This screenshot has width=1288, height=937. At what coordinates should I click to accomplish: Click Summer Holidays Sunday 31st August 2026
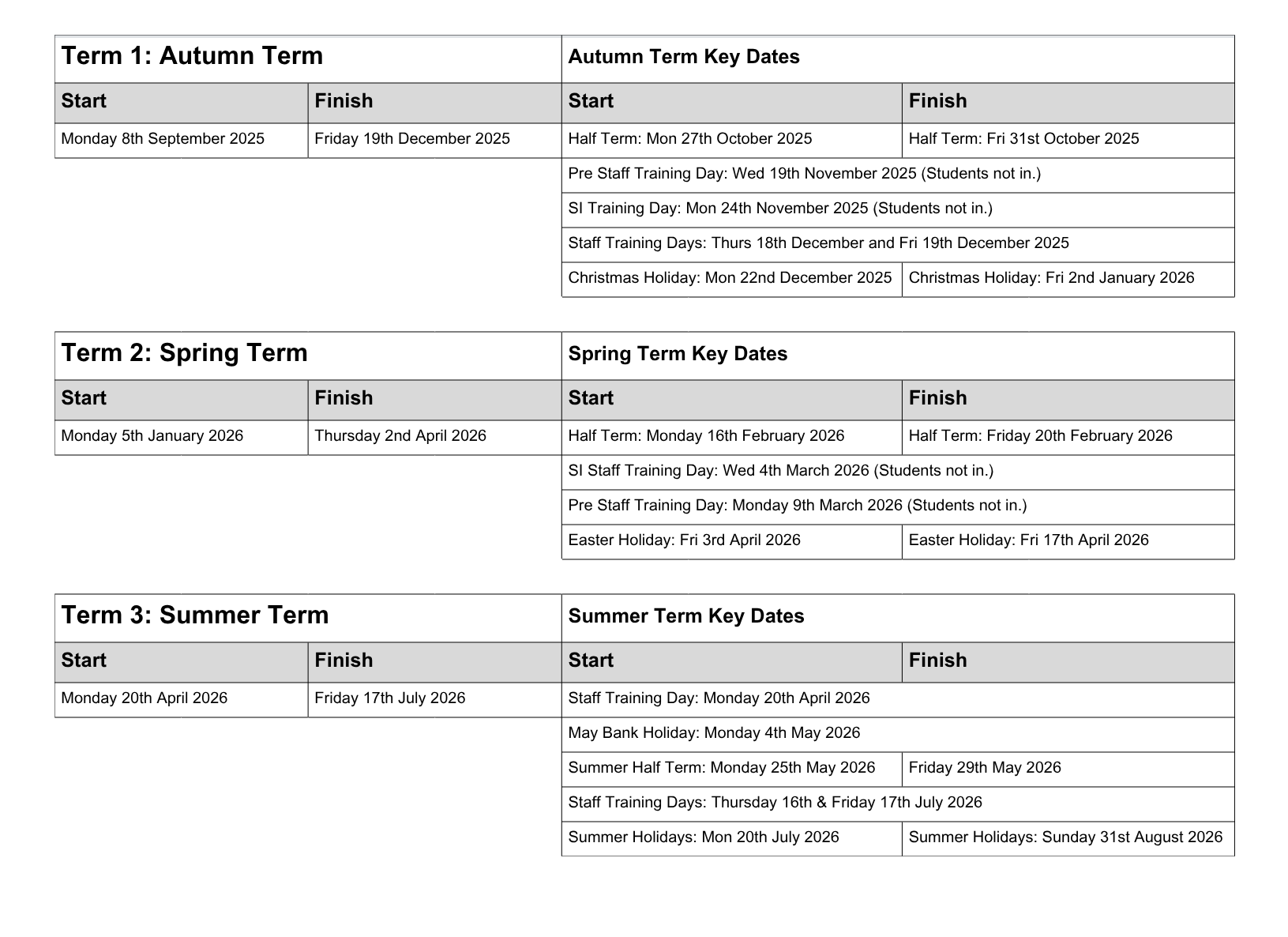(x=1065, y=837)
